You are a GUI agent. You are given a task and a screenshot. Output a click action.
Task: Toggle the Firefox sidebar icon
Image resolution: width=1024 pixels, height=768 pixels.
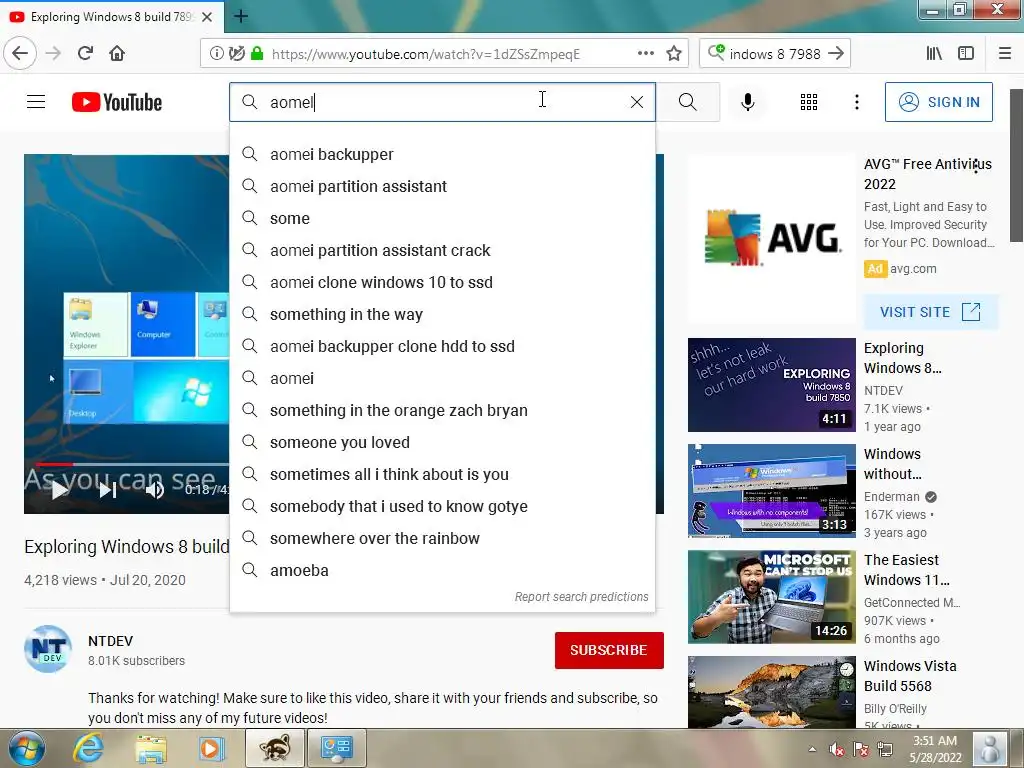[966, 54]
